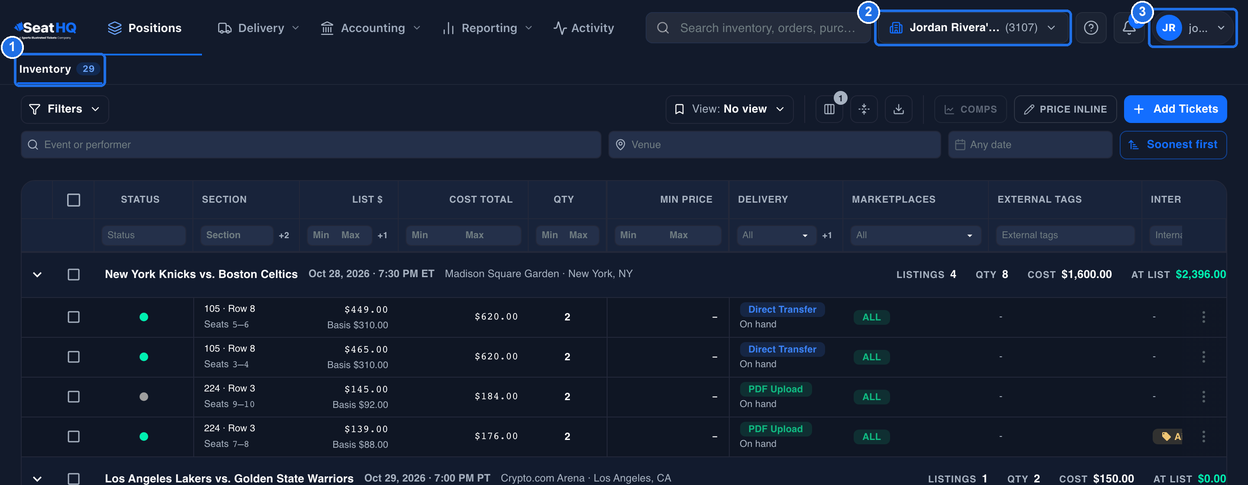This screenshot has width=1248, height=485.
Task: Go to the Activity nav item
Action: [x=584, y=28]
